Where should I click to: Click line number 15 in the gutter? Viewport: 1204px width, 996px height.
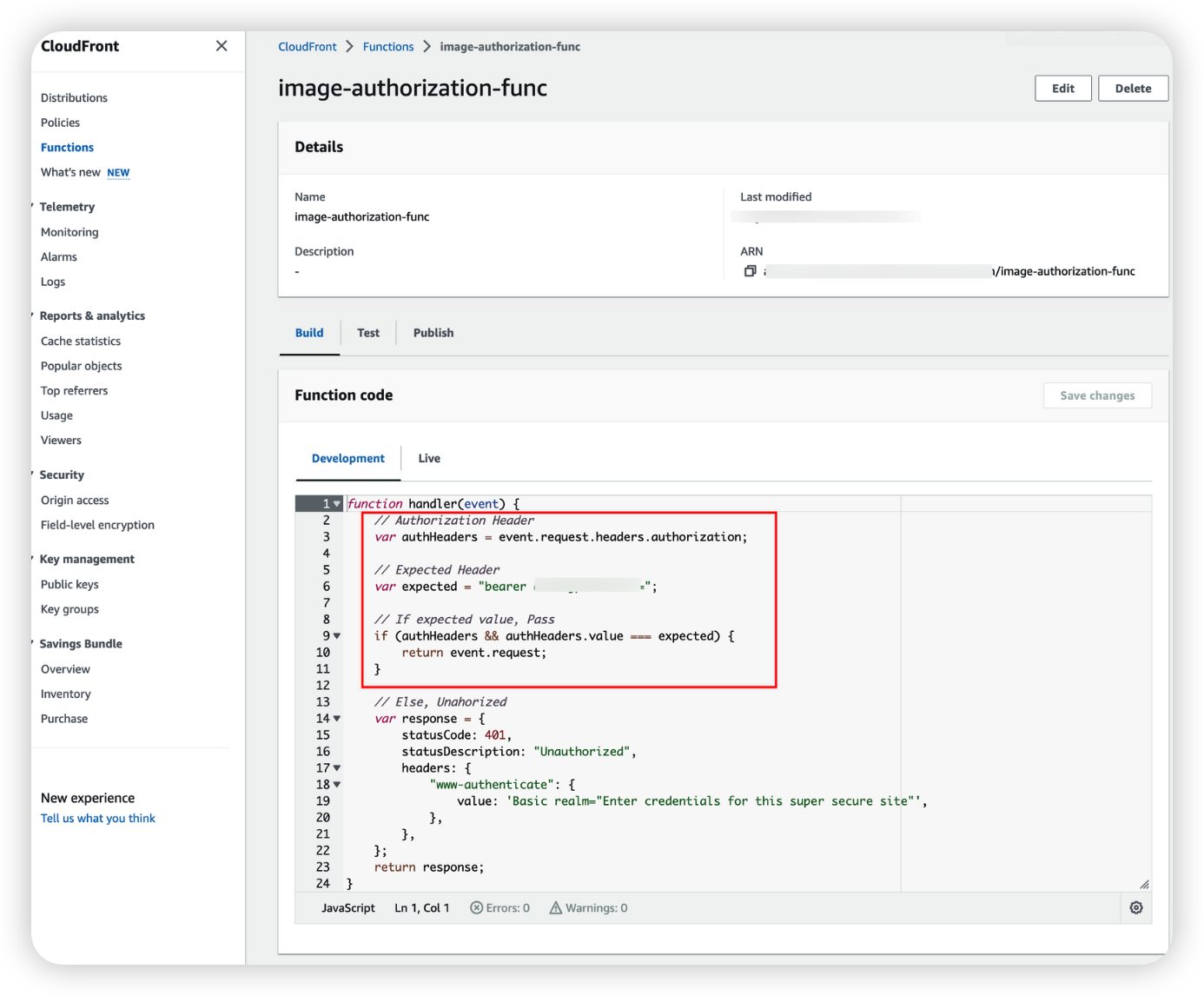coord(323,735)
